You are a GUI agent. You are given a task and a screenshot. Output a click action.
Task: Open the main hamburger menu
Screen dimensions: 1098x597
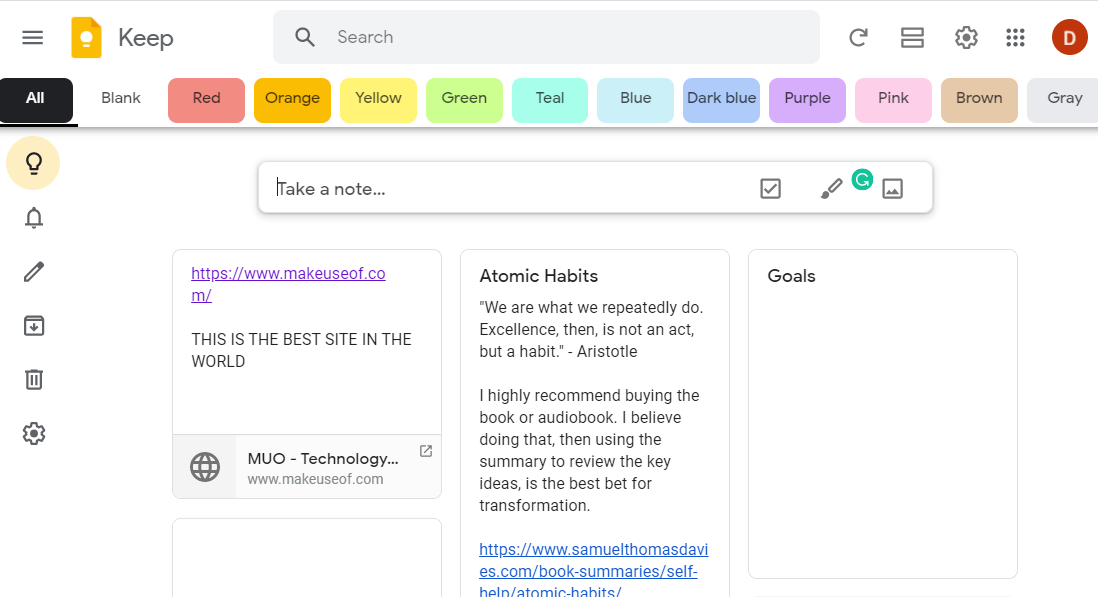(x=33, y=37)
